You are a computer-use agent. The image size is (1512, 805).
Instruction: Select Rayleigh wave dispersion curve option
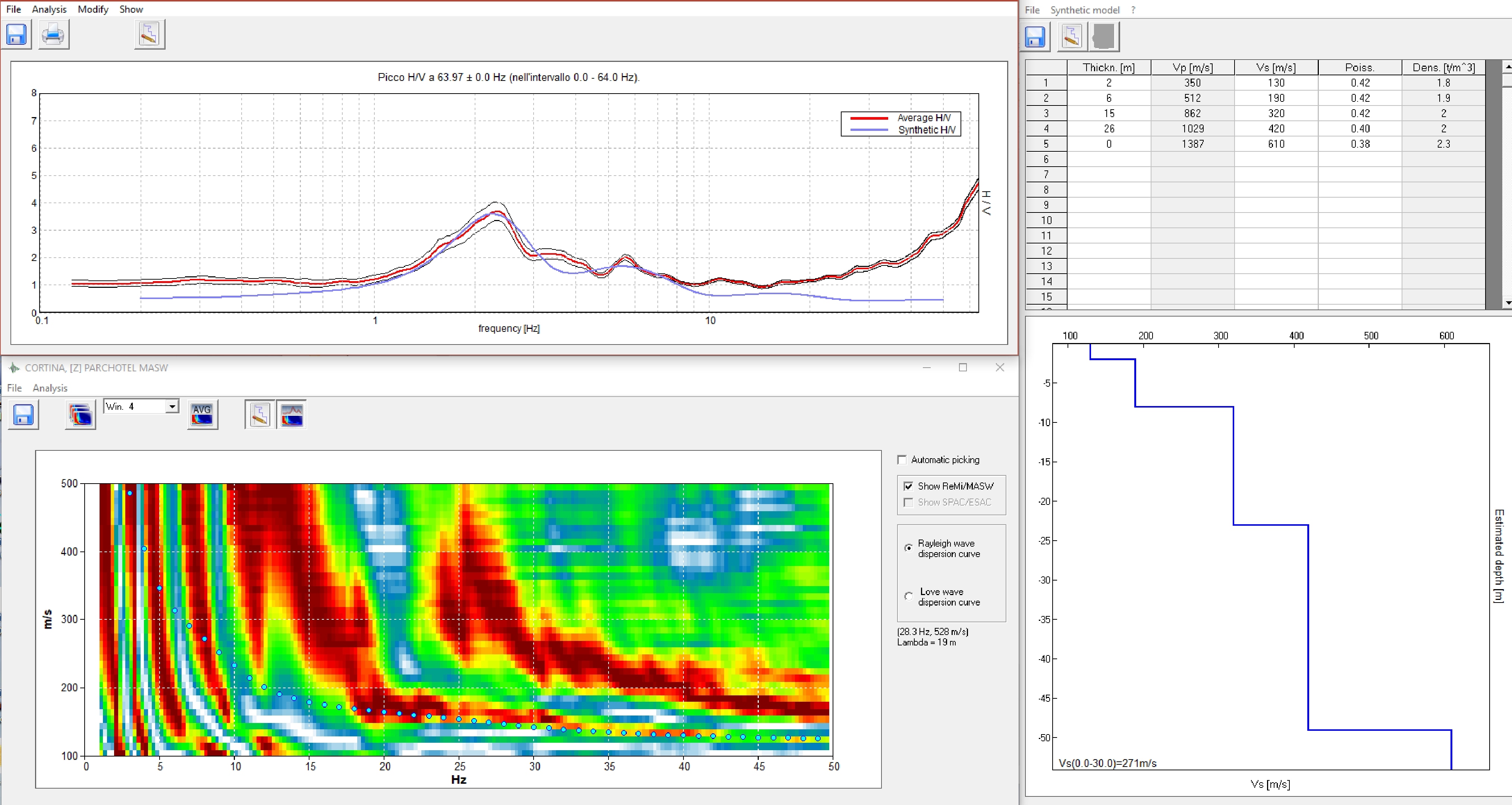[x=909, y=548]
